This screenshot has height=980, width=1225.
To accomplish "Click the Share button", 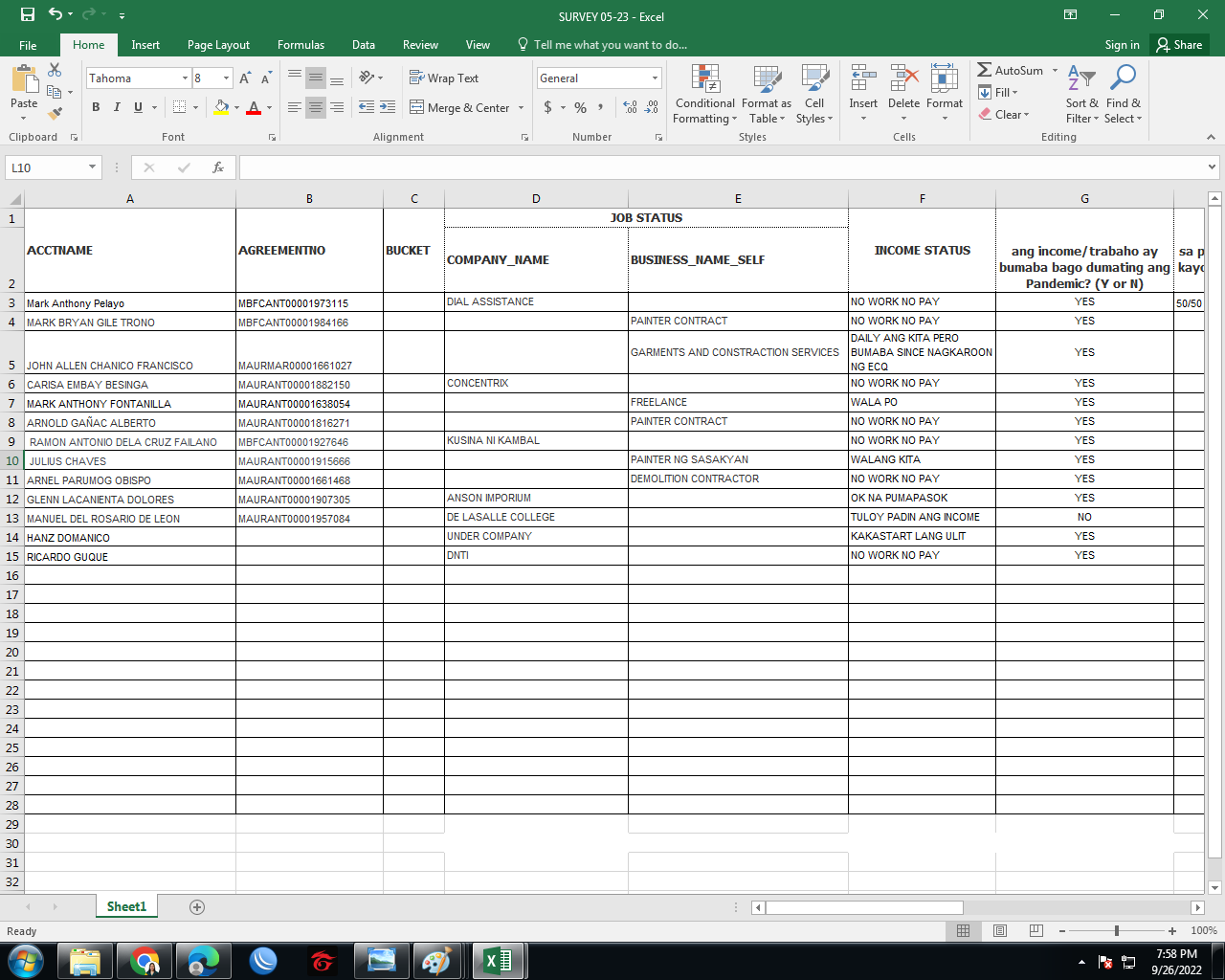I will (1179, 45).
